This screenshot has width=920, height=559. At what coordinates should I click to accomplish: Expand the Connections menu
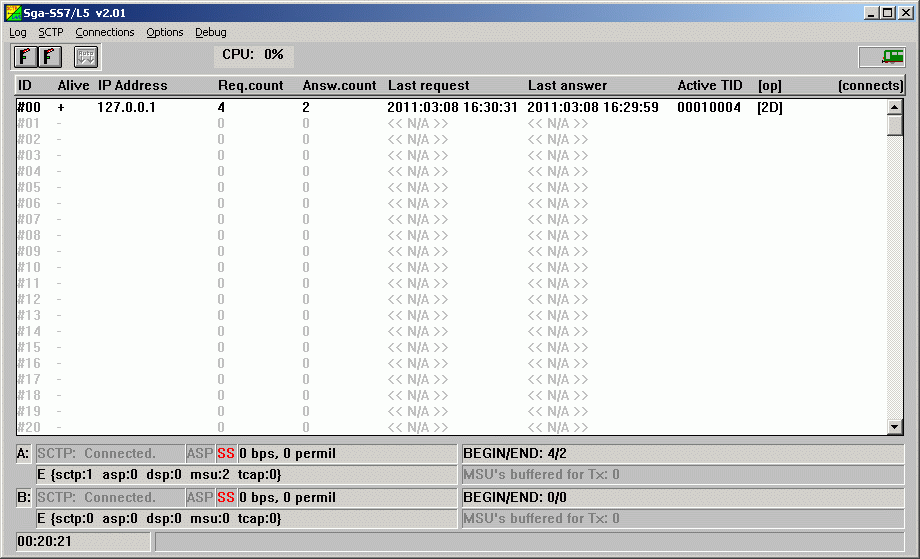[104, 32]
